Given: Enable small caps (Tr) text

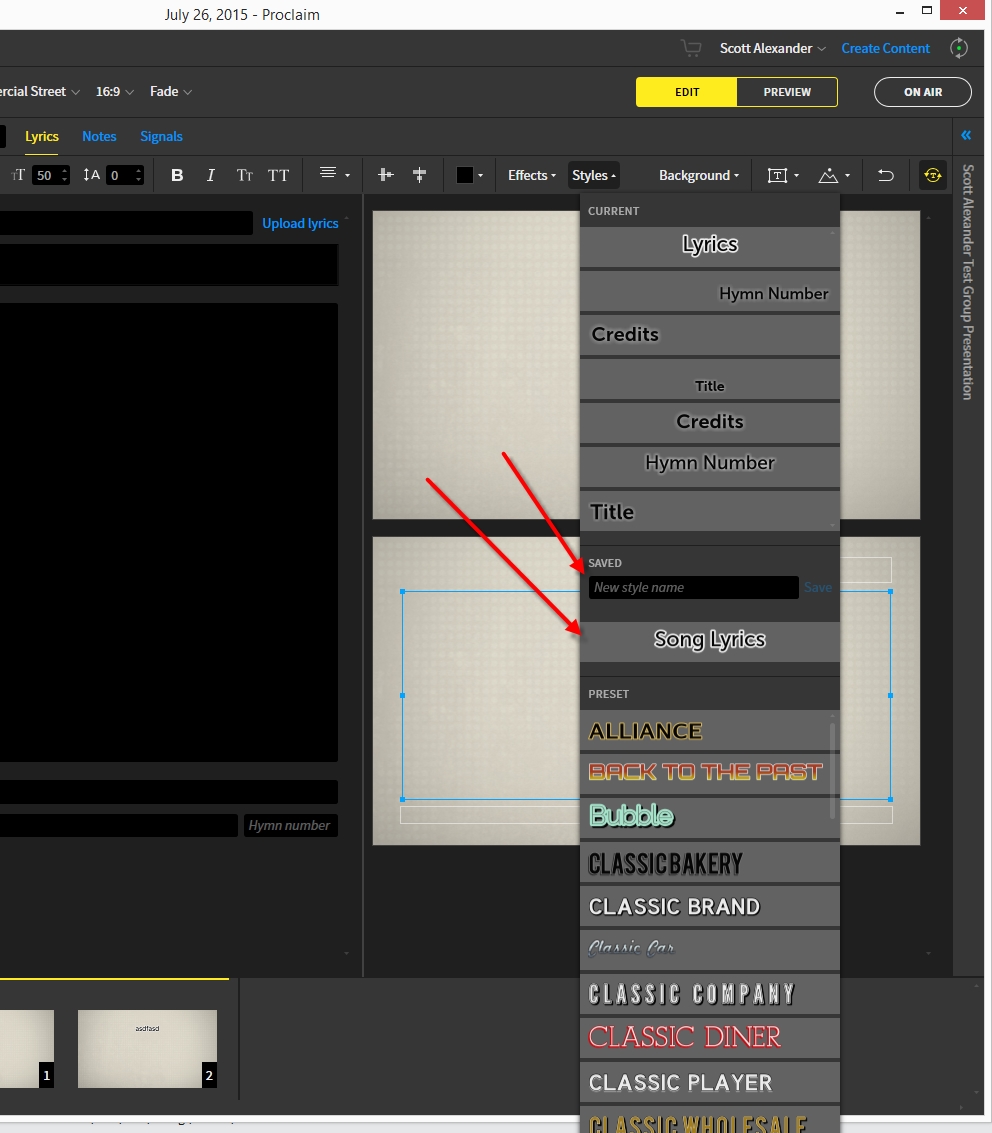Looking at the screenshot, I should tap(244, 175).
